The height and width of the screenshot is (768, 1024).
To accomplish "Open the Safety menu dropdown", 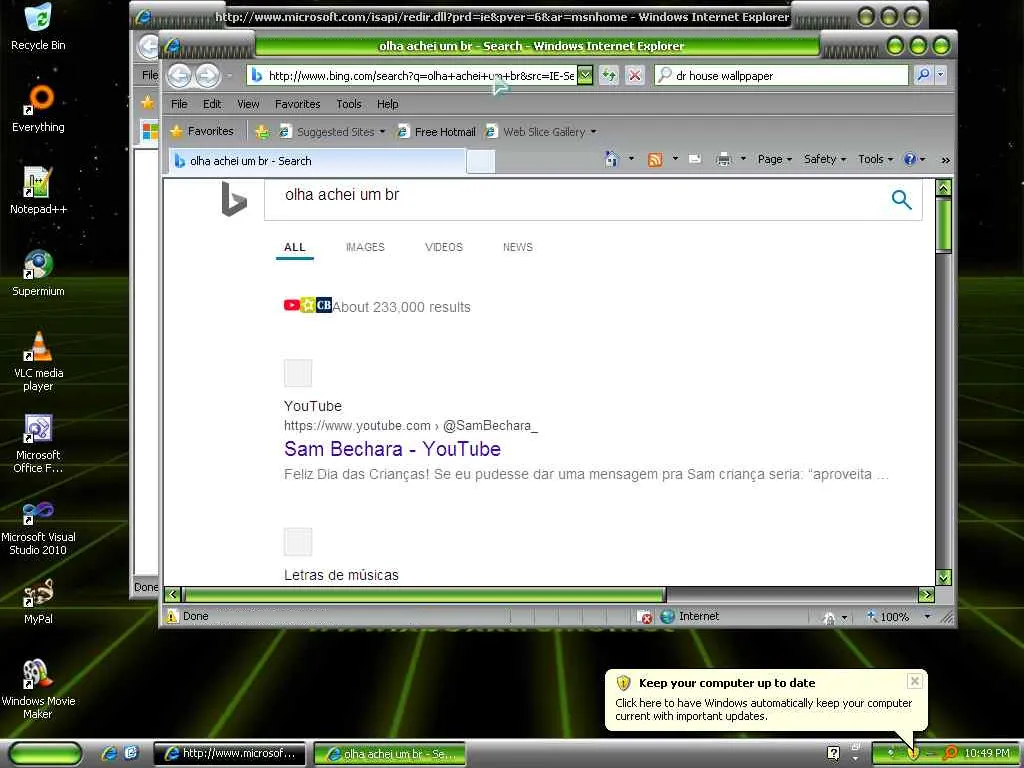I will click(x=825, y=159).
